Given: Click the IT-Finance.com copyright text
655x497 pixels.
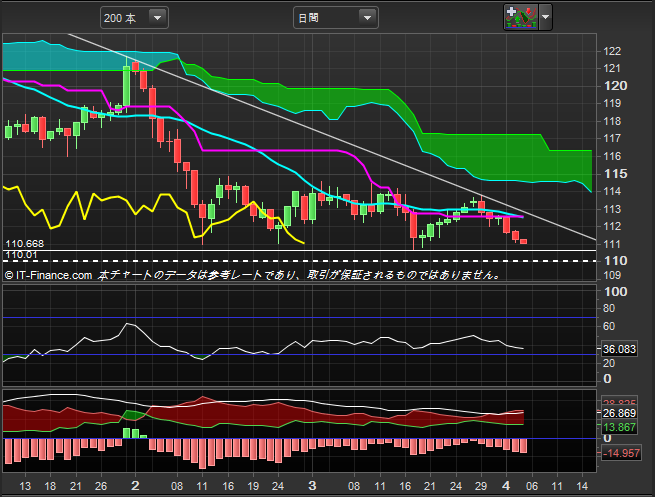Looking at the screenshot, I should (48, 275).
